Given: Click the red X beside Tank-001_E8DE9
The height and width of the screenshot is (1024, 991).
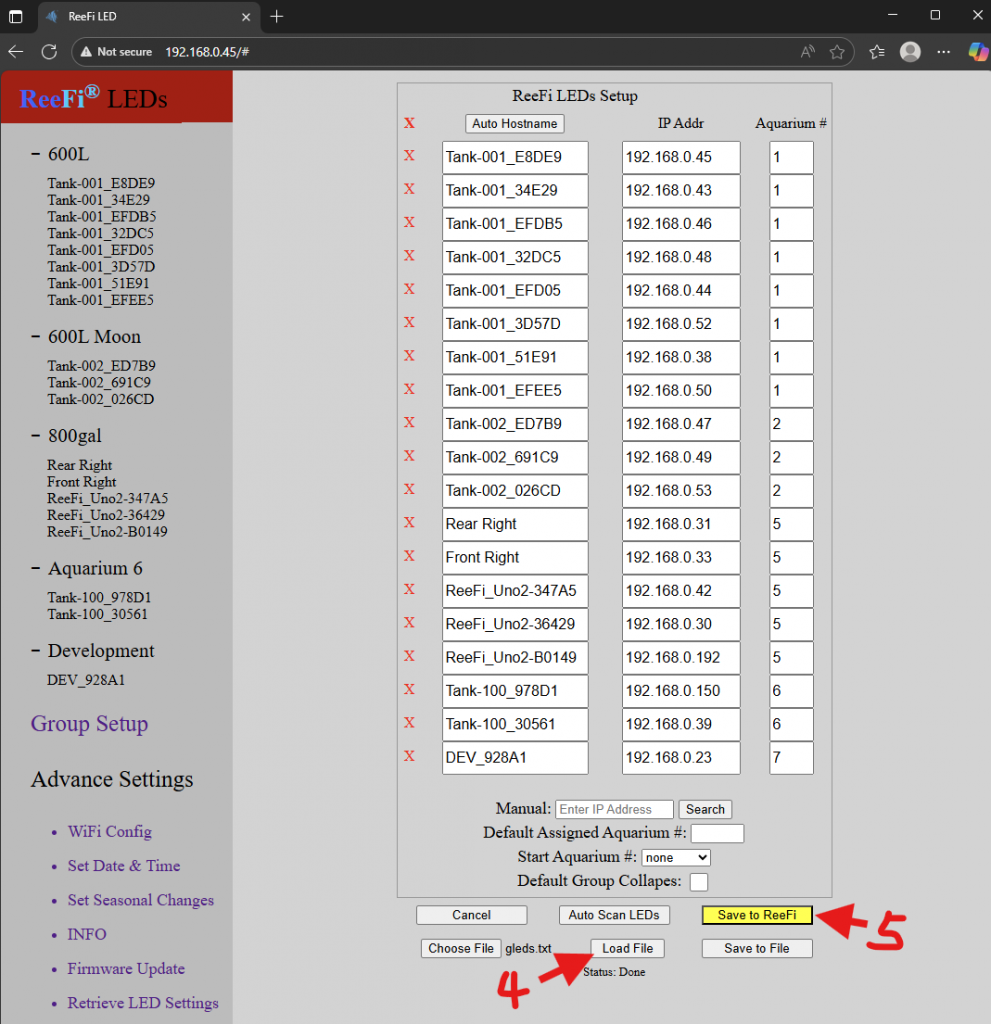Looking at the screenshot, I should (409, 156).
